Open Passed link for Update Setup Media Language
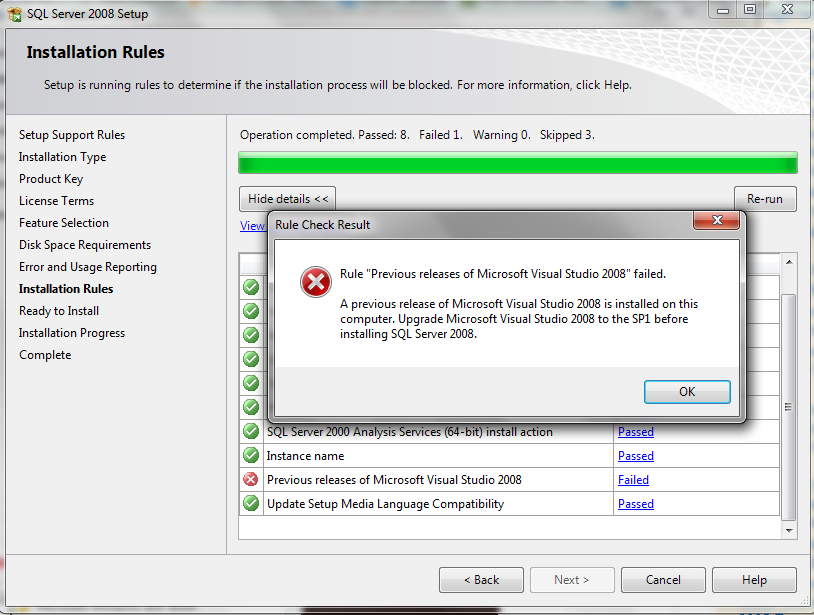814x615 pixels. coord(635,504)
